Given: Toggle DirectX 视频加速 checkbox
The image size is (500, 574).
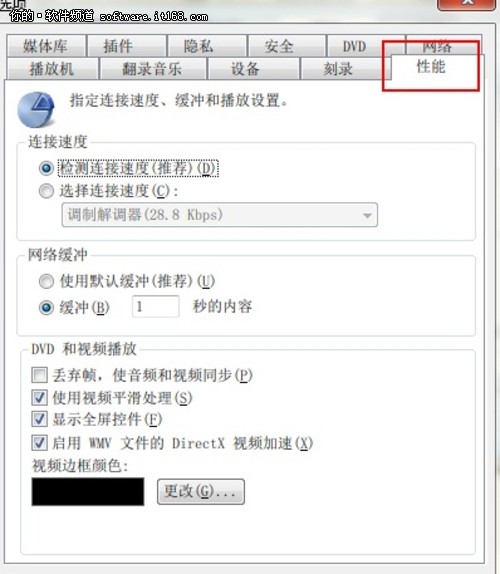Looking at the screenshot, I should pos(40,443).
